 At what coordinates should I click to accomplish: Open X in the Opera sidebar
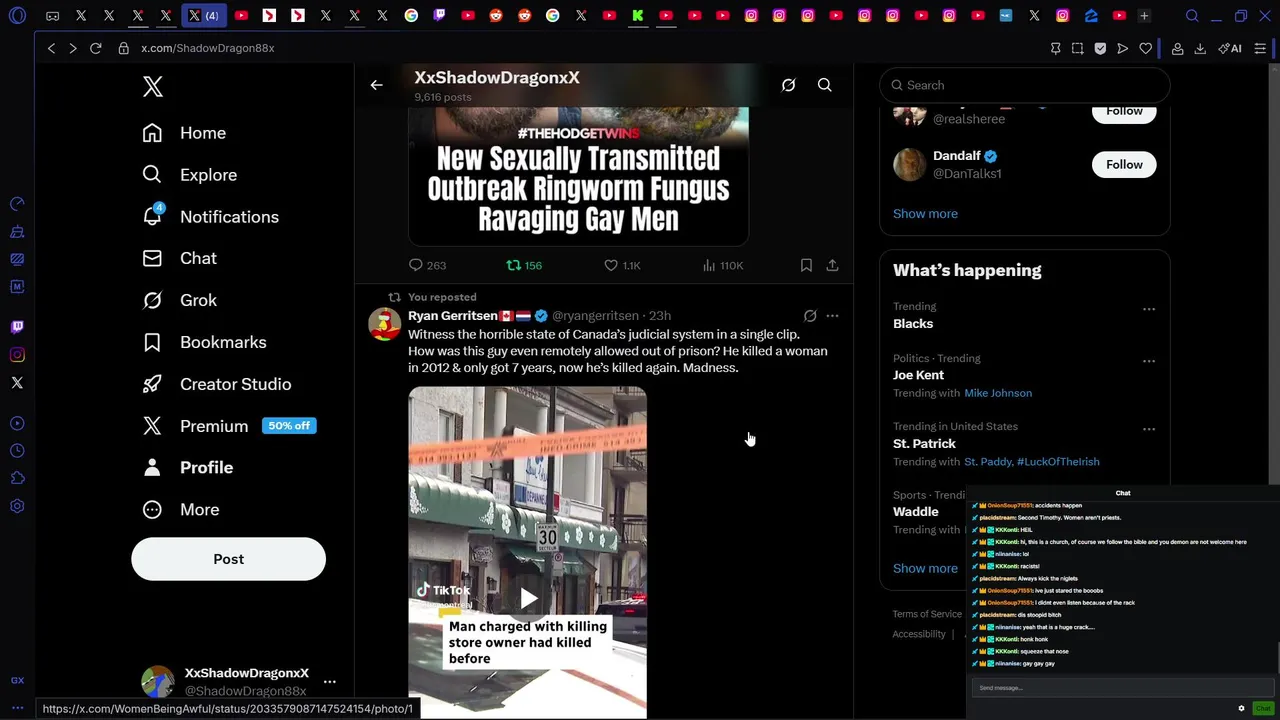(17, 383)
